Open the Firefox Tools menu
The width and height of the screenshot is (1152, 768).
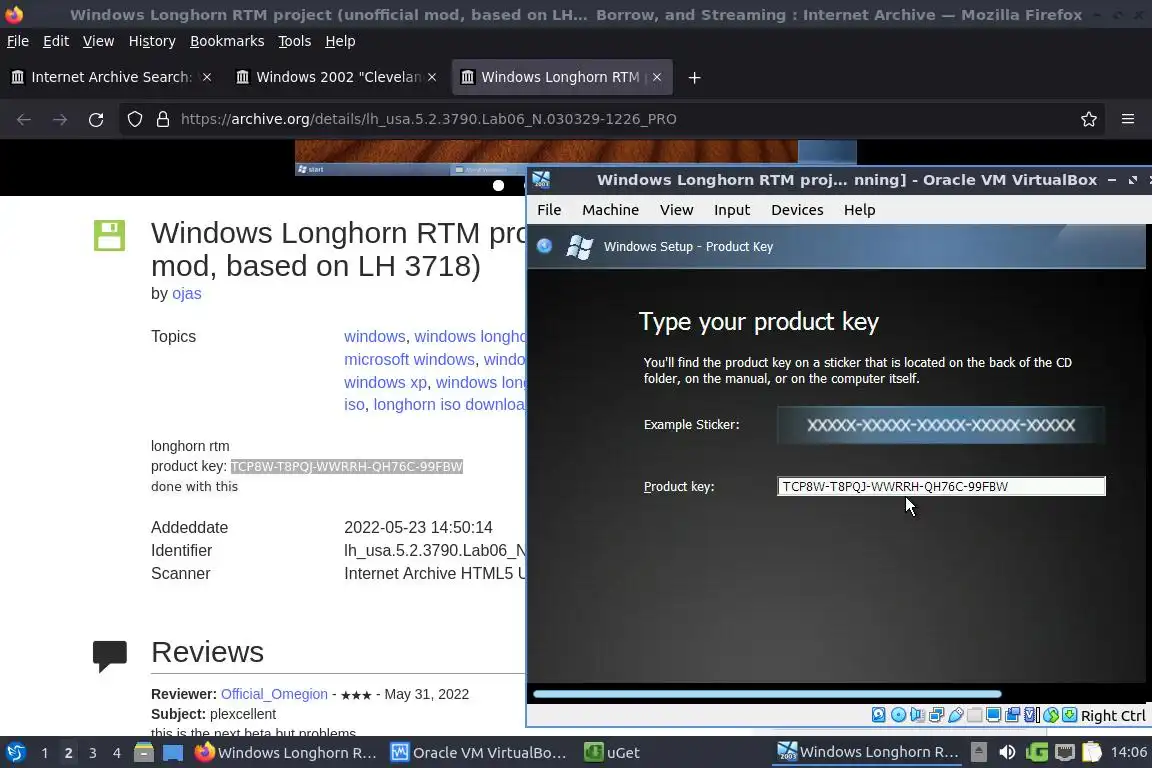click(x=295, y=41)
